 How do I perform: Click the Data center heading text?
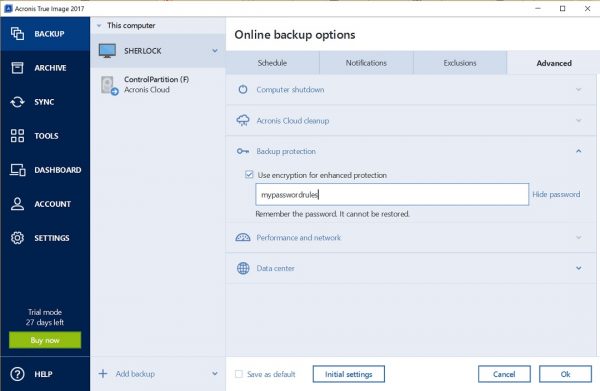tap(276, 268)
